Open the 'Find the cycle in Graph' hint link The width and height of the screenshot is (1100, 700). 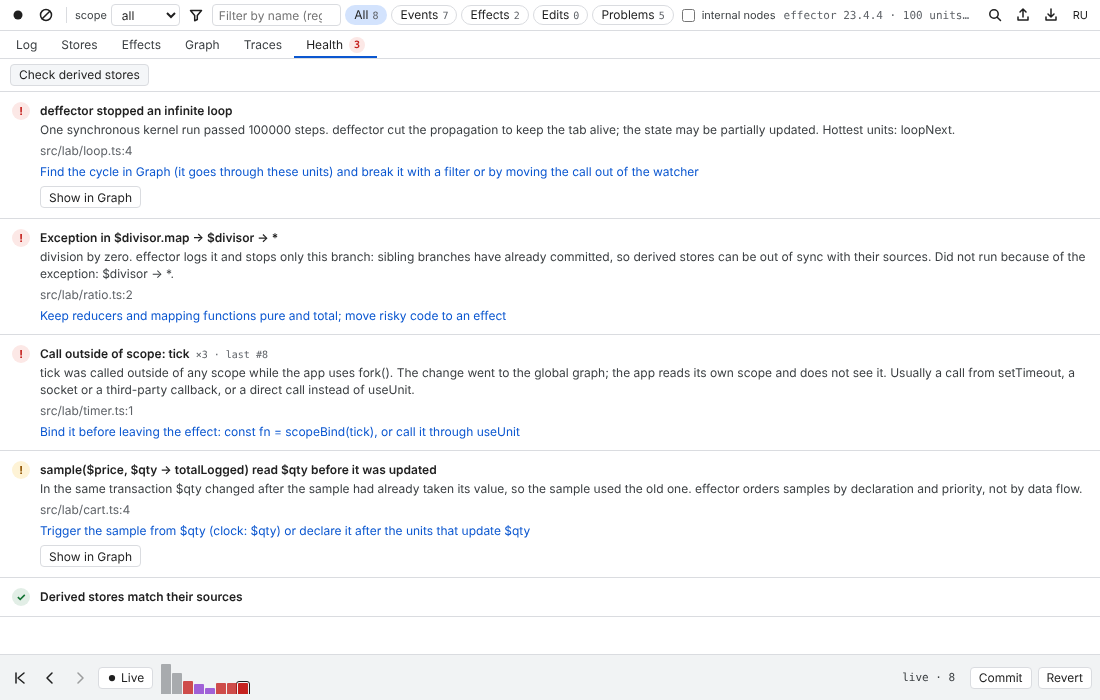[369, 172]
